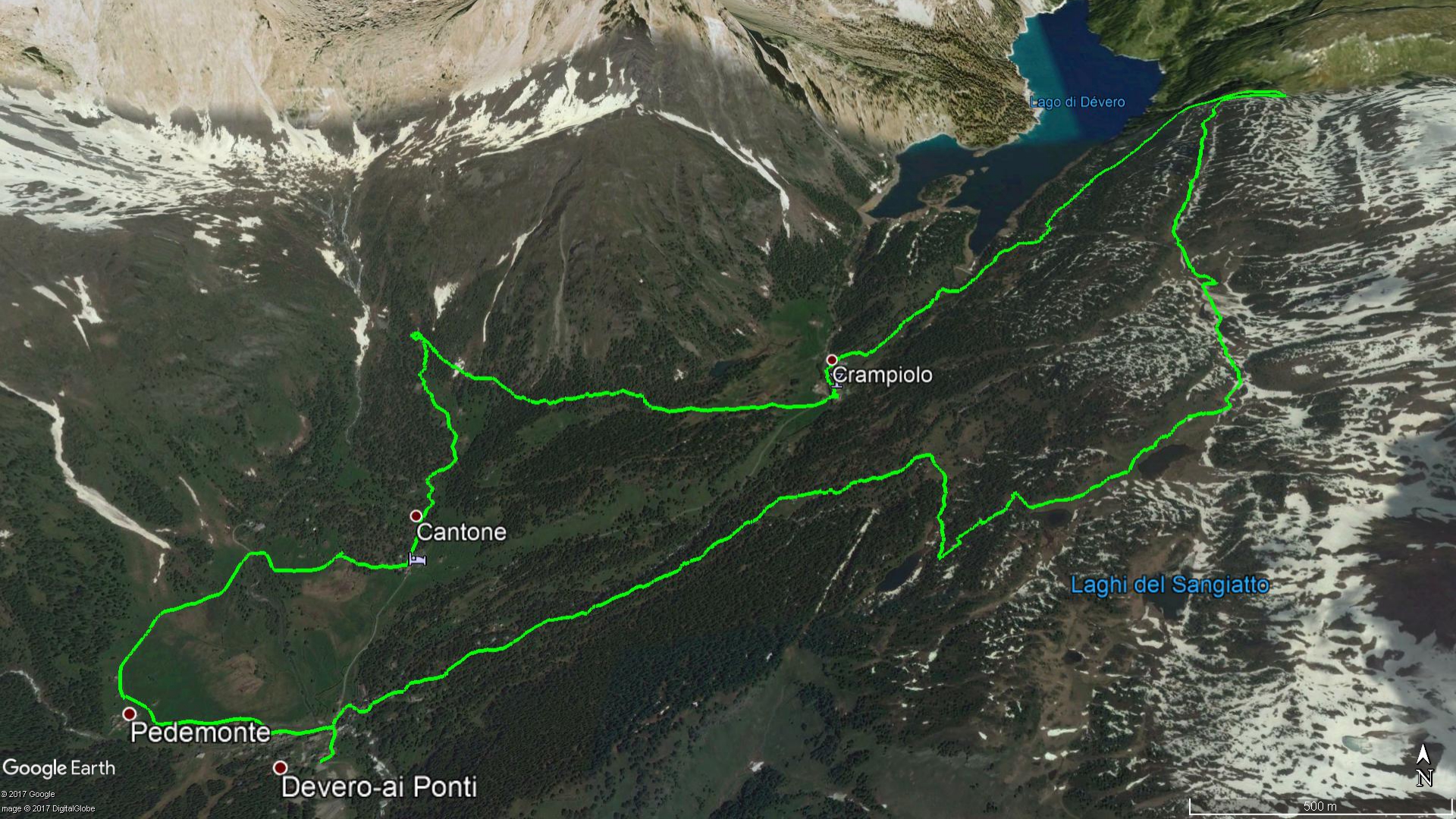Click the north compass arrow indicator
The width and height of the screenshot is (1456, 819).
click(x=1423, y=756)
